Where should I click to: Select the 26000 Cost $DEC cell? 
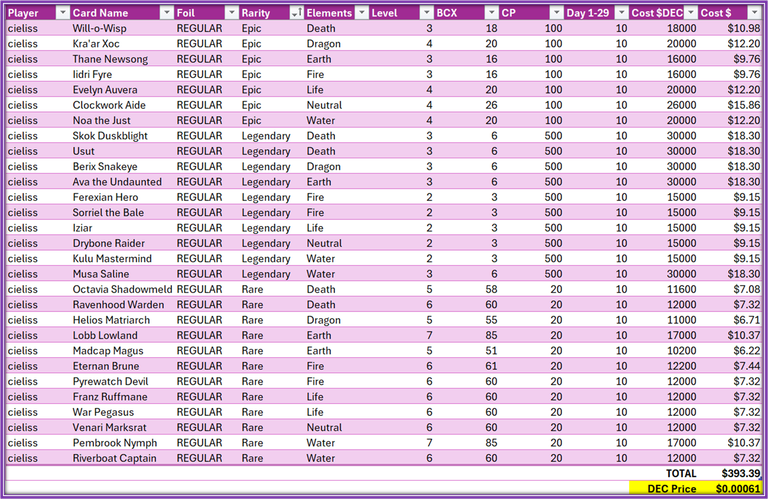point(664,105)
